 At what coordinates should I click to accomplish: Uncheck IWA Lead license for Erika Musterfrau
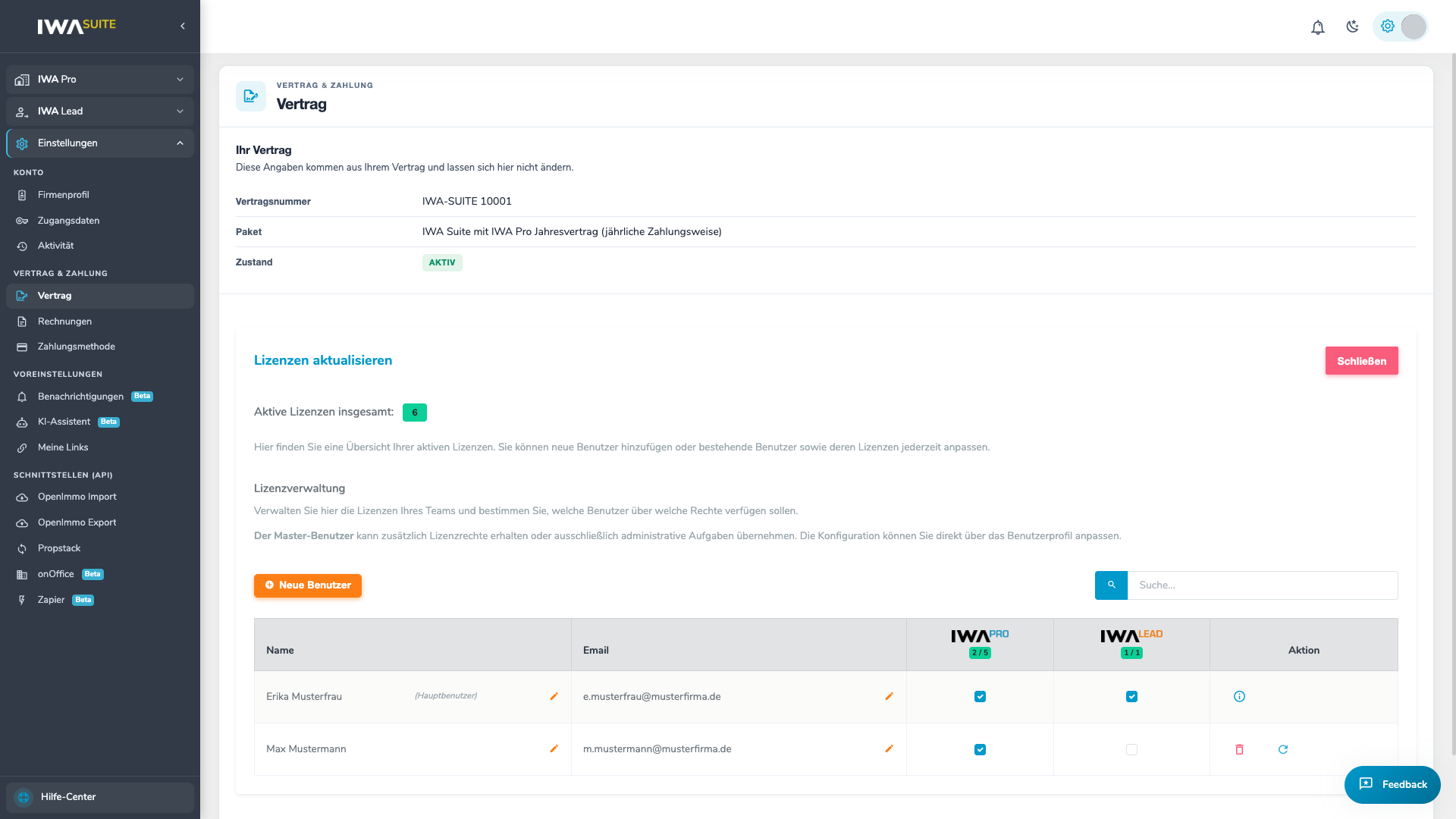point(1131,696)
